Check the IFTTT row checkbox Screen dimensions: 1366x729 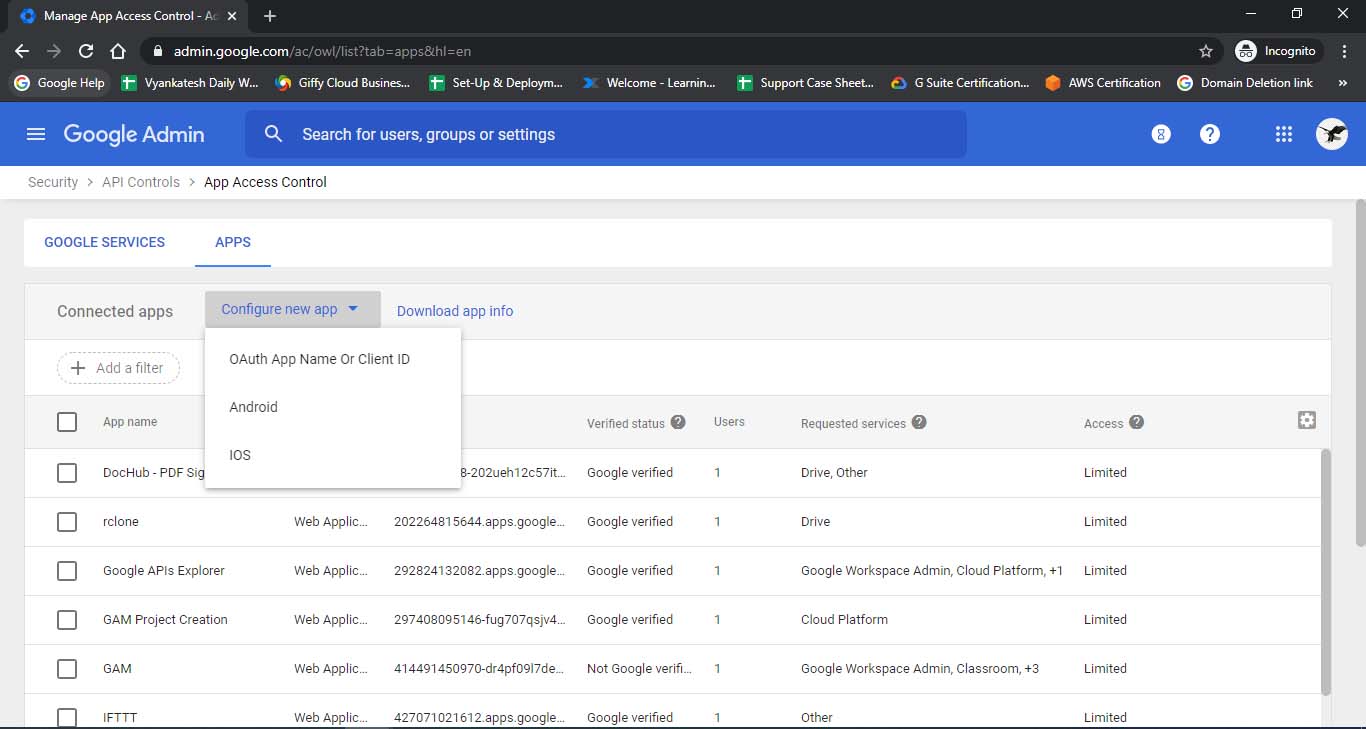pos(67,717)
